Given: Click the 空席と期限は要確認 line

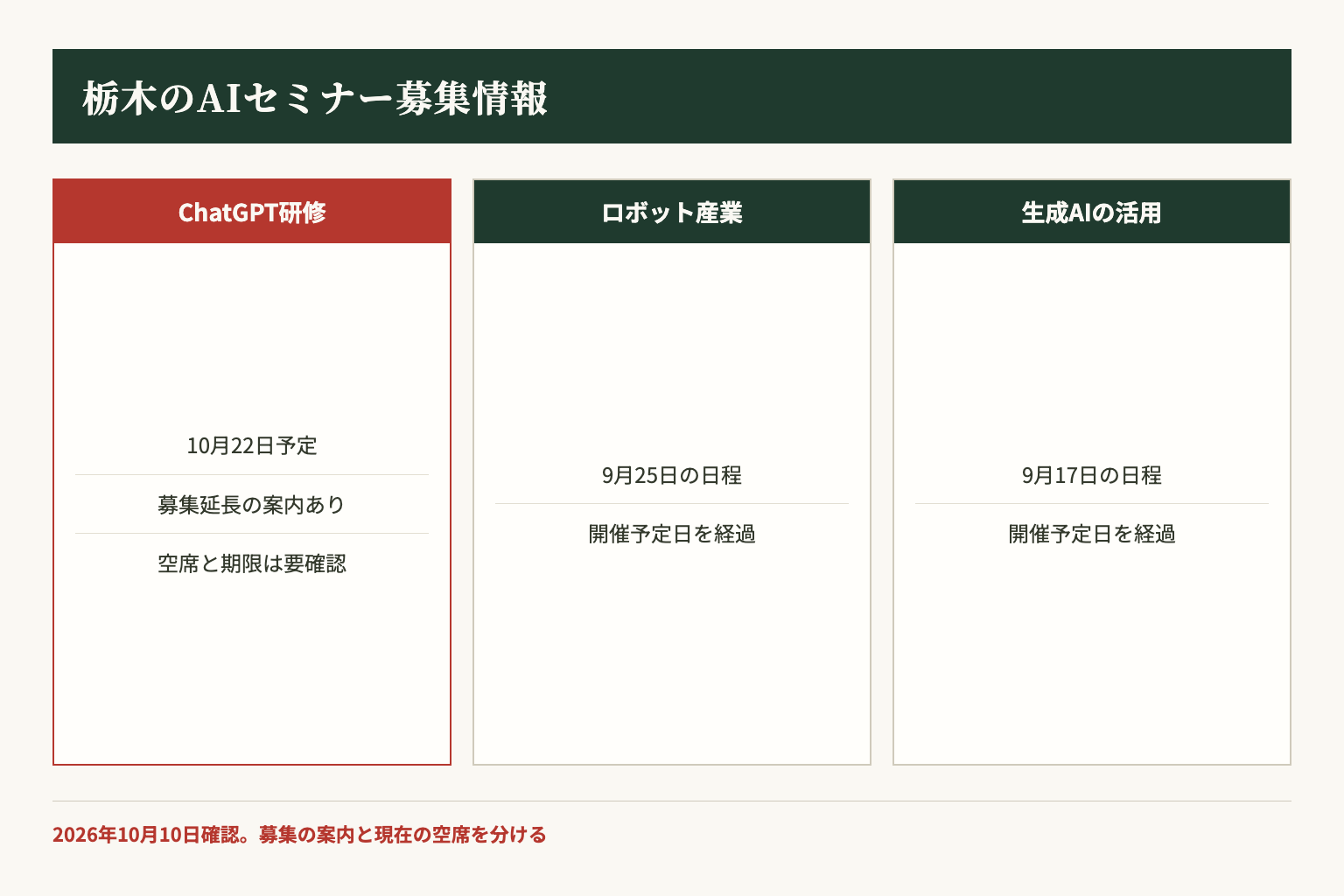Looking at the screenshot, I should [x=252, y=563].
